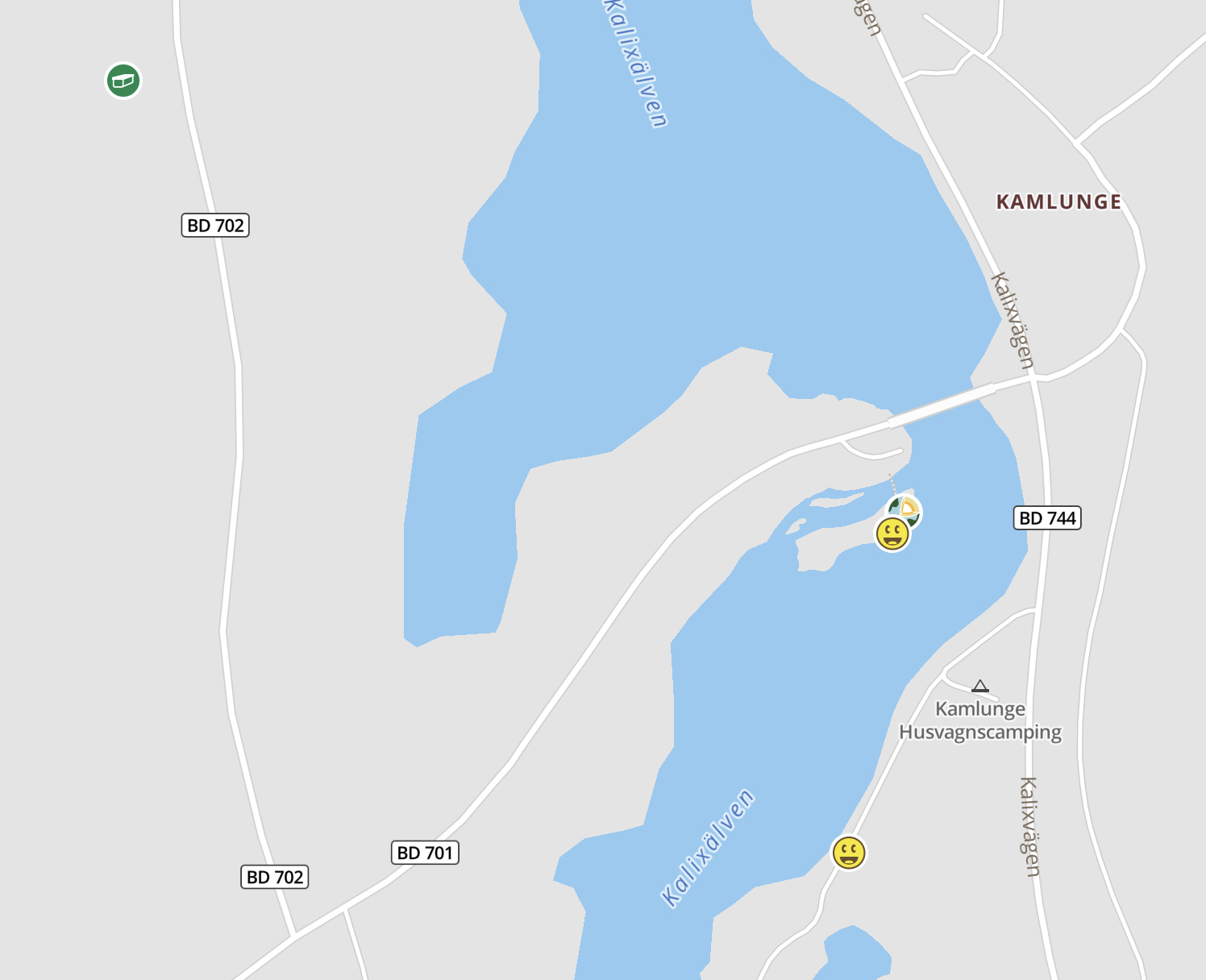Click the dotted footpath above the EarthCache
Image resolution: width=1206 pixels, height=980 pixels.
point(893,485)
